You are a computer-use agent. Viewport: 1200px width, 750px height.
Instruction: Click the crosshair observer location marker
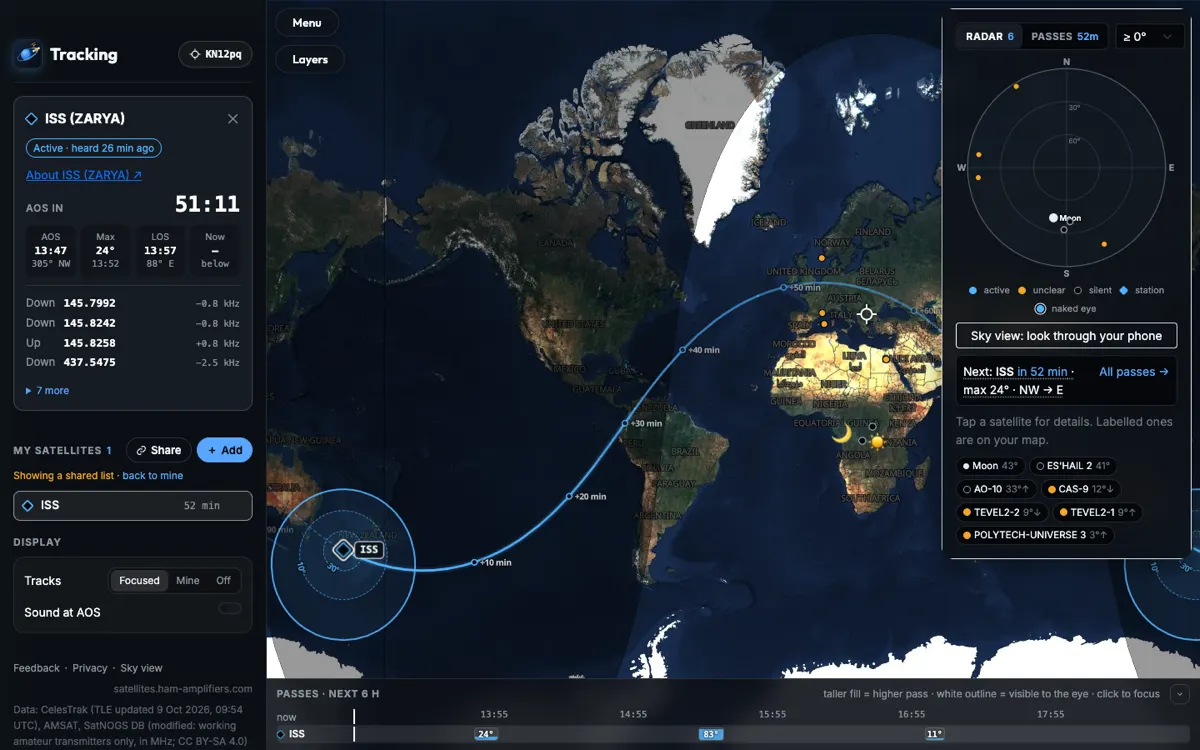point(867,314)
